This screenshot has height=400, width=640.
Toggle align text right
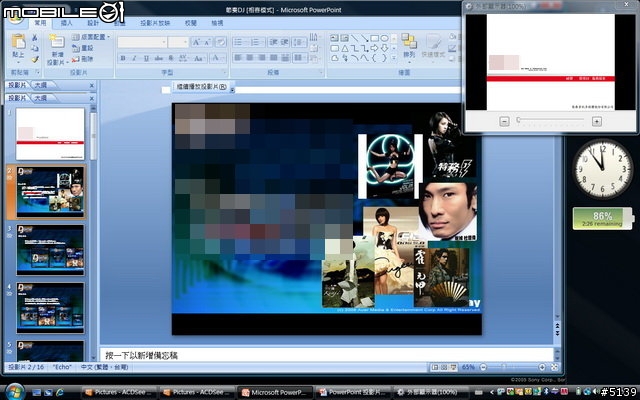(x=262, y=58)
